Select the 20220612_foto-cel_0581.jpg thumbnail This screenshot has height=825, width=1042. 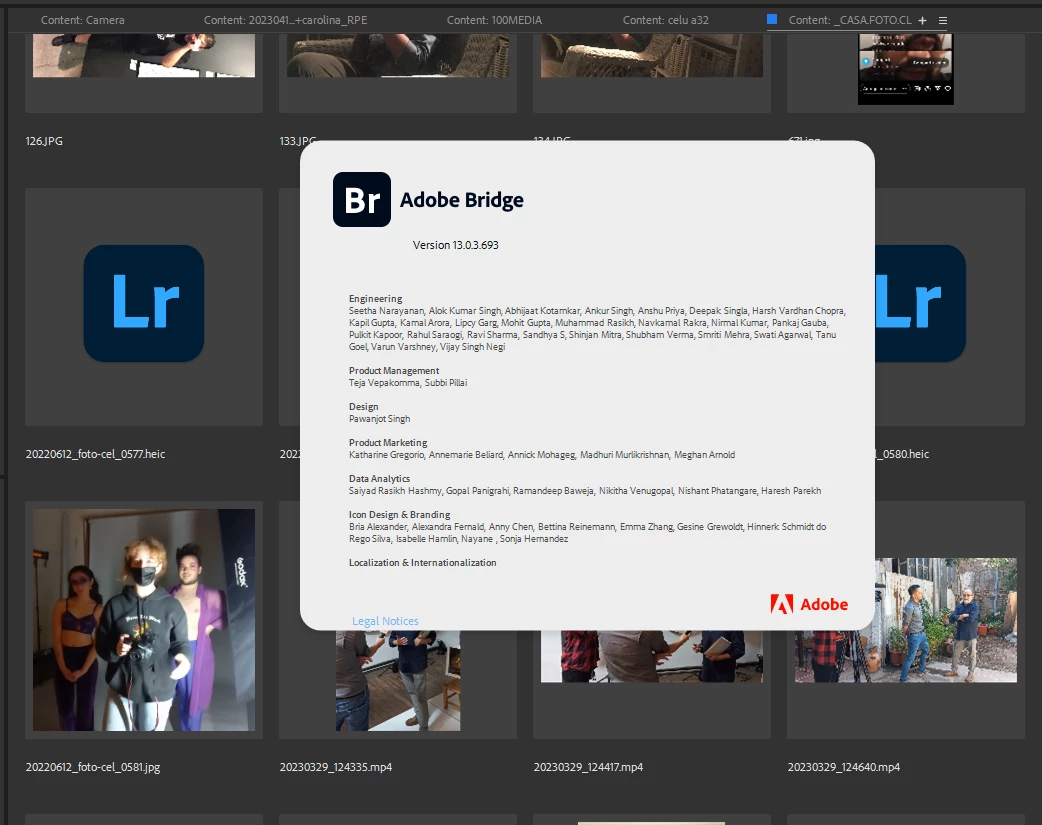click(144, 620)
